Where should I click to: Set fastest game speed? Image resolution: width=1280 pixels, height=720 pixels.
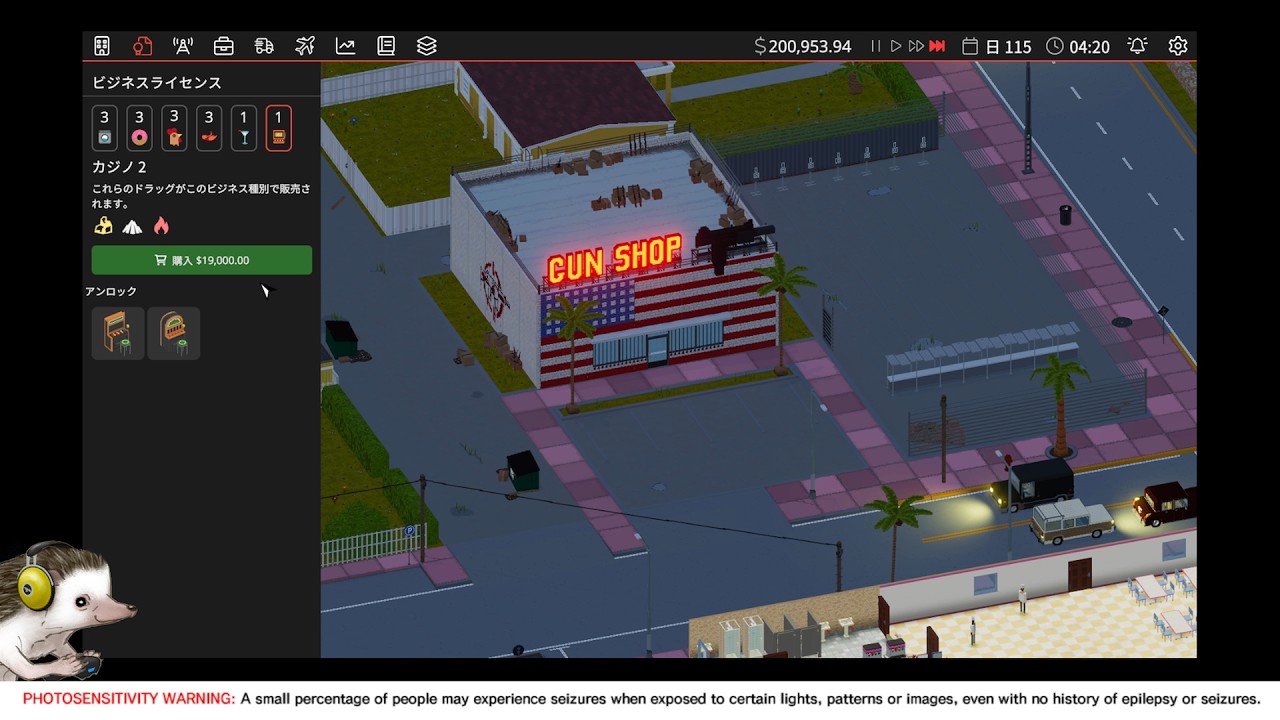tap(937, 46)
